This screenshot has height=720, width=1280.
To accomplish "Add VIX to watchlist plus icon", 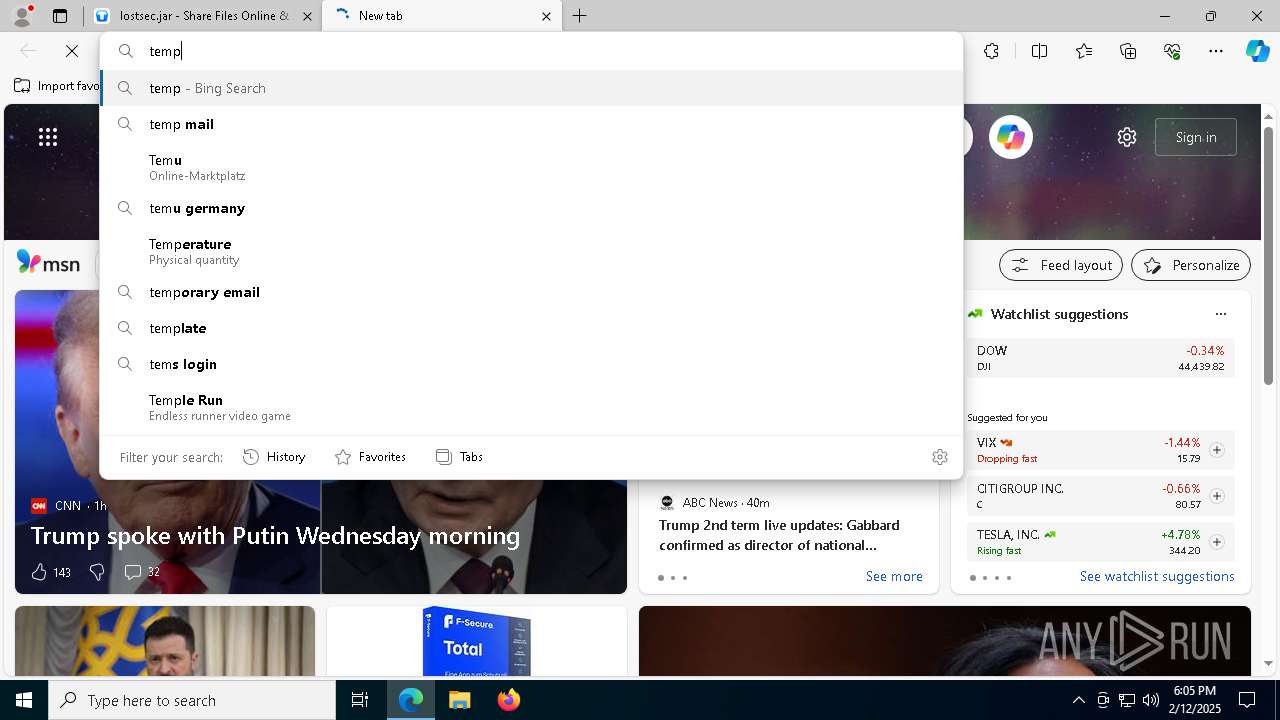I will click(x=1217, y=450).
